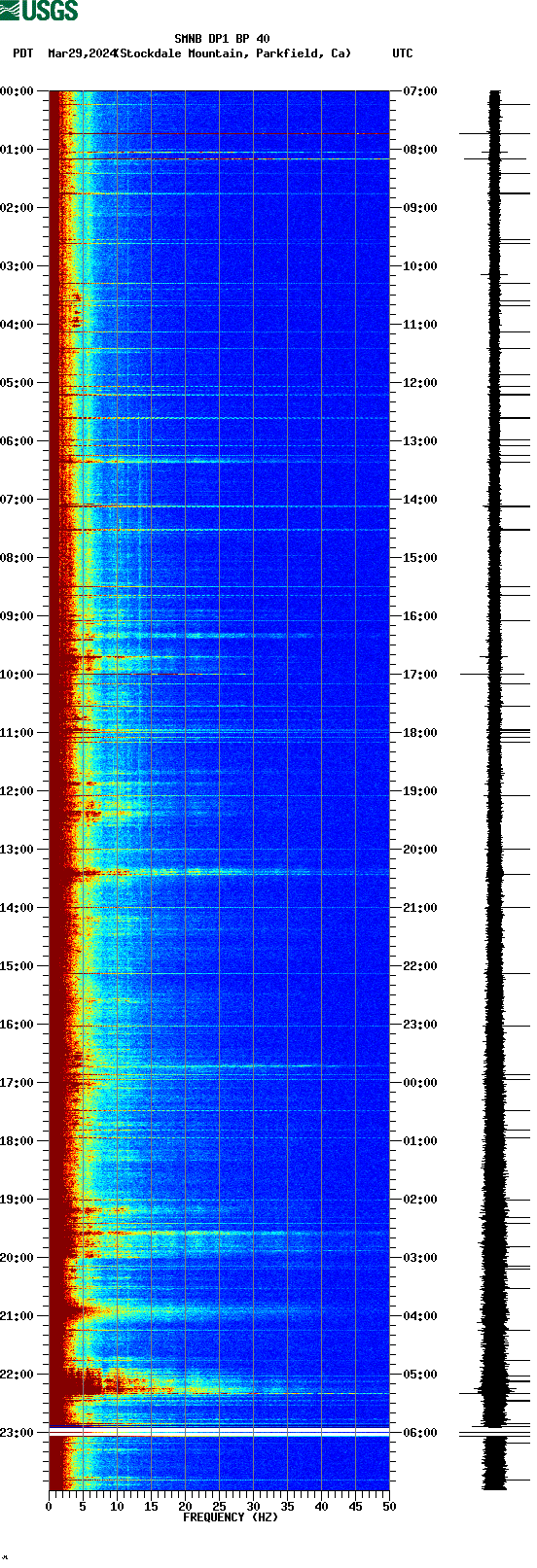Click the 13:00 PDT time label on left axis
The image size is (537, 1568).
(18, 850)
